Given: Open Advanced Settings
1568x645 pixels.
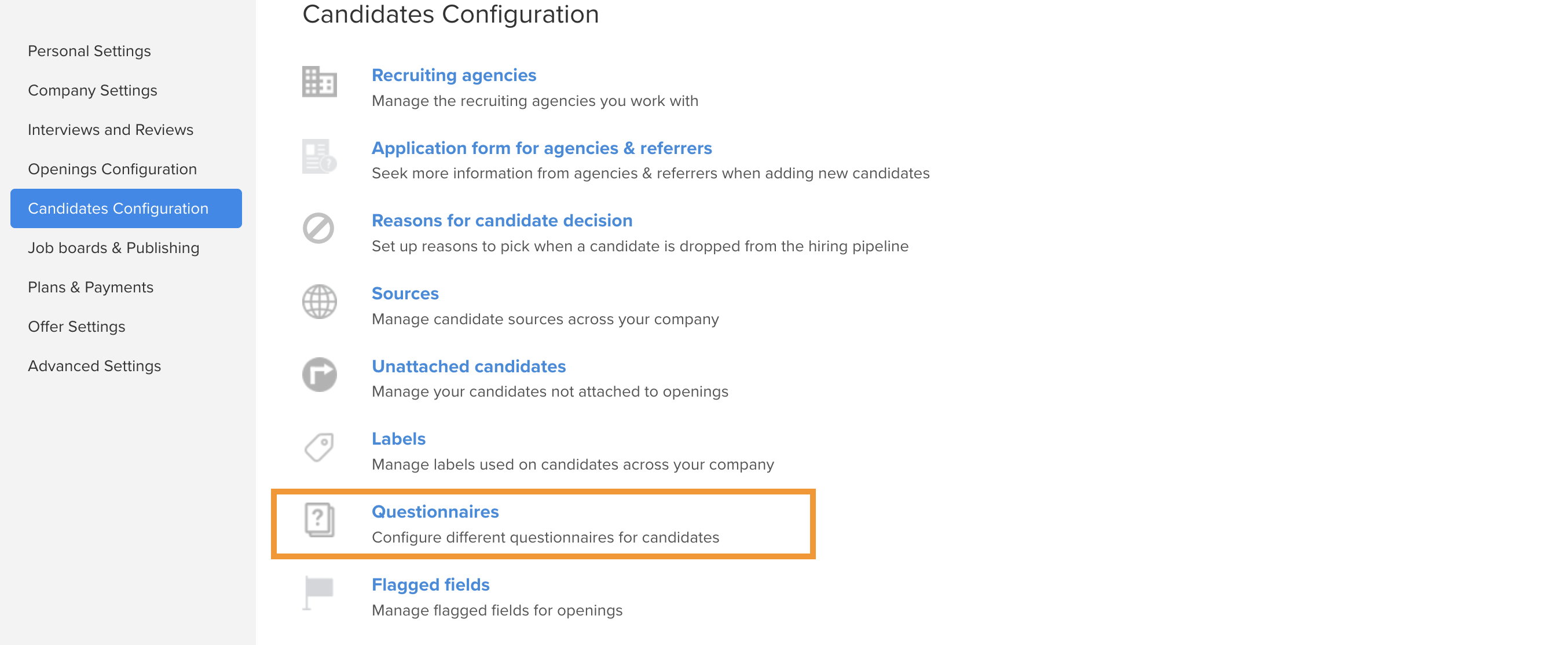Looking at the screenshot, I should tap(94, 366).
